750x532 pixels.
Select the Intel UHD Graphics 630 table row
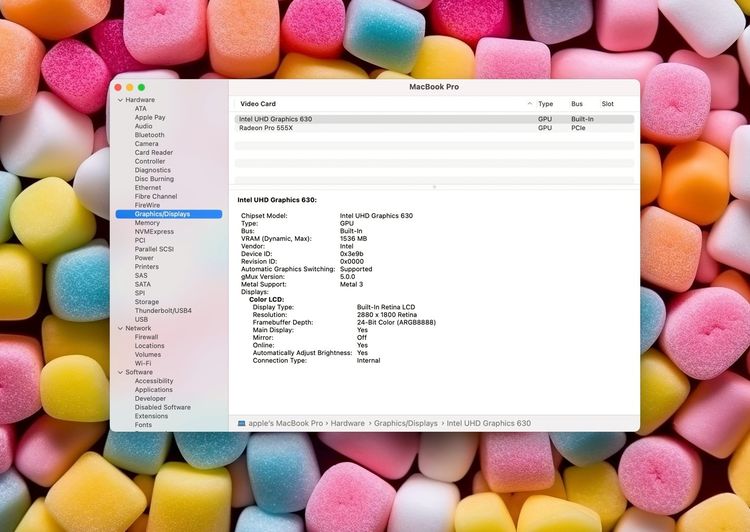click(x=434, y=119)
